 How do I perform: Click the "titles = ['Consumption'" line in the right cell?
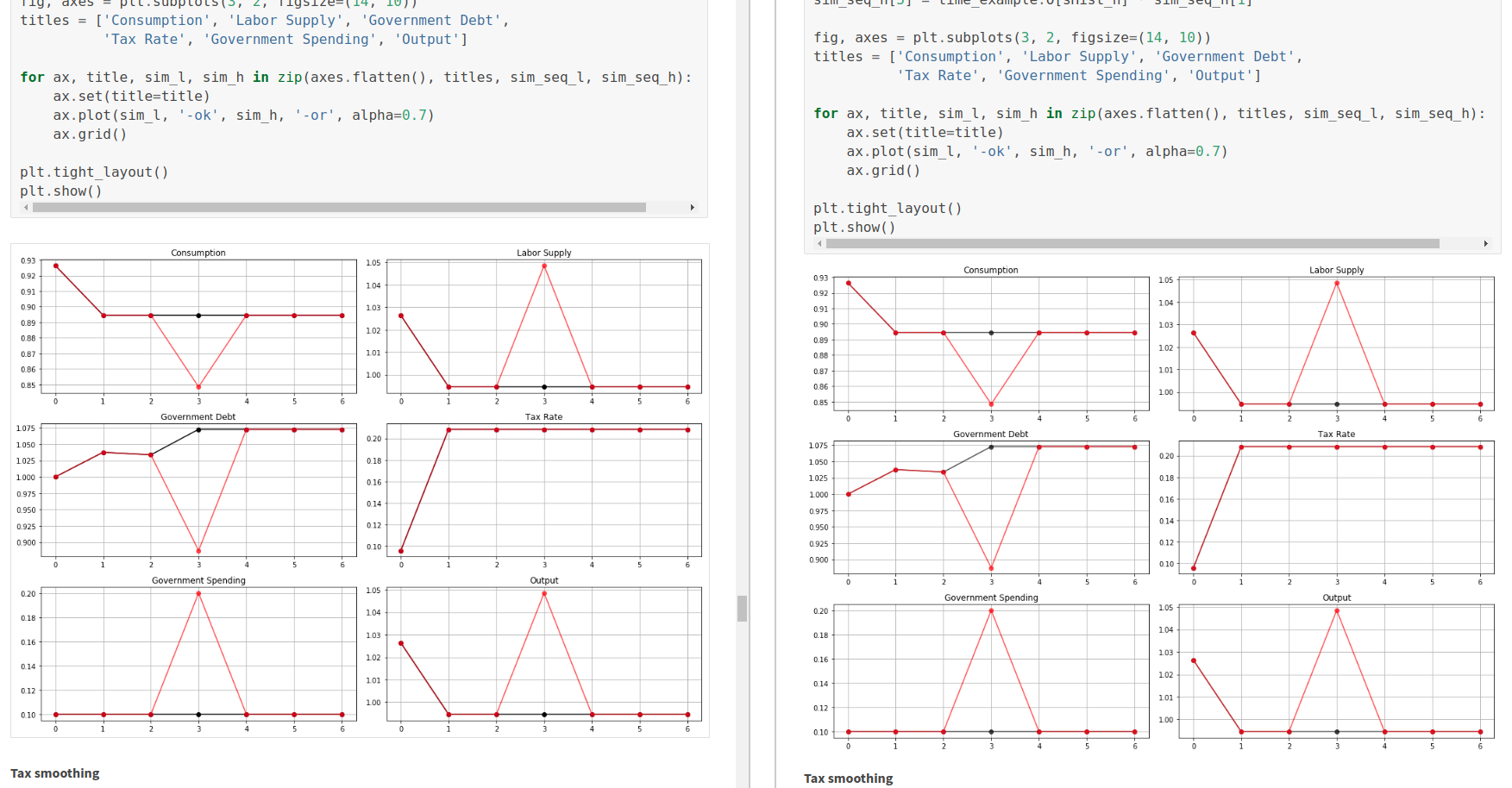(1058, 57)
